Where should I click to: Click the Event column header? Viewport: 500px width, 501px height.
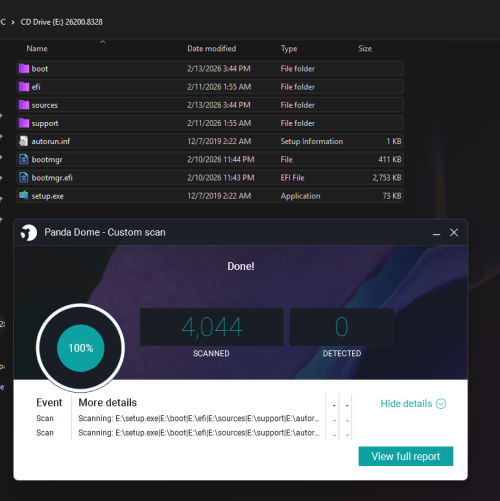tap(49, 403)
